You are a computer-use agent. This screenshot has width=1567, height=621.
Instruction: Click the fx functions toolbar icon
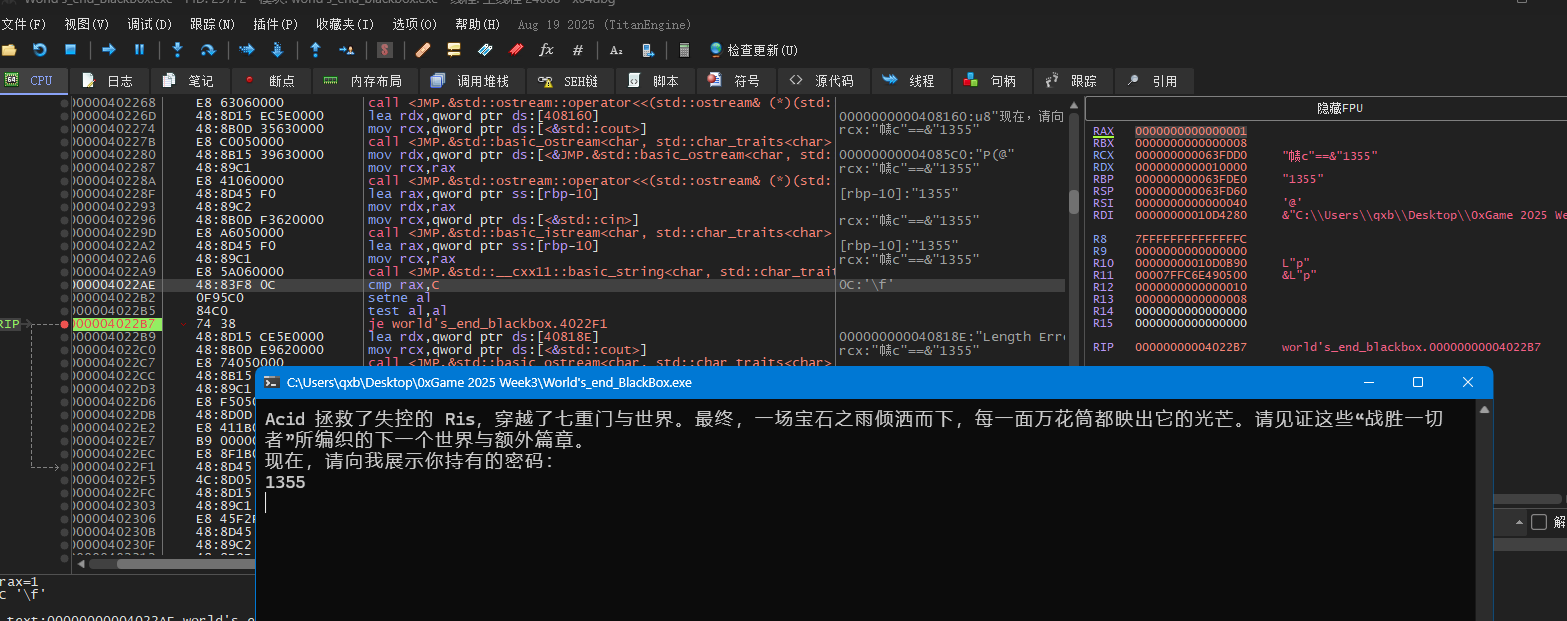[x=546, y=50]
